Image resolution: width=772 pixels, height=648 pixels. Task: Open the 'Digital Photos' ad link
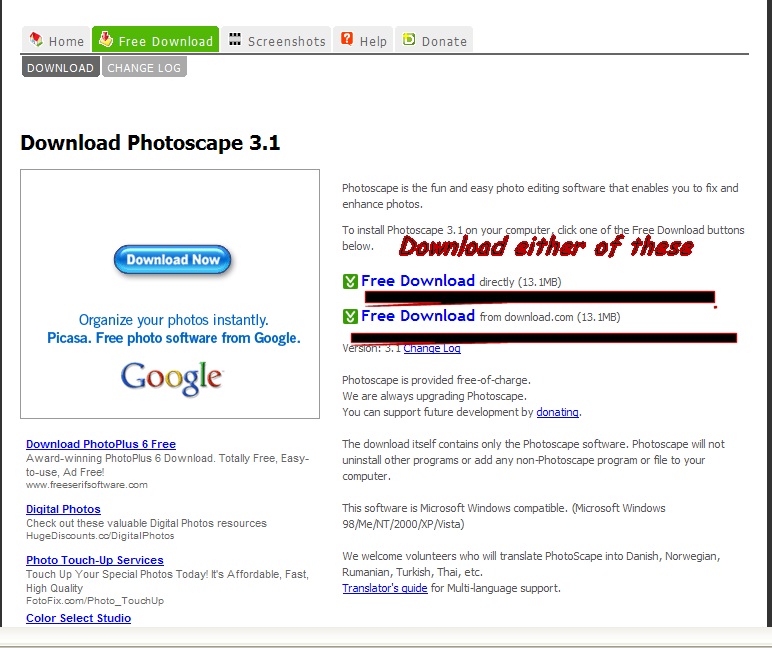pos(63,509)
